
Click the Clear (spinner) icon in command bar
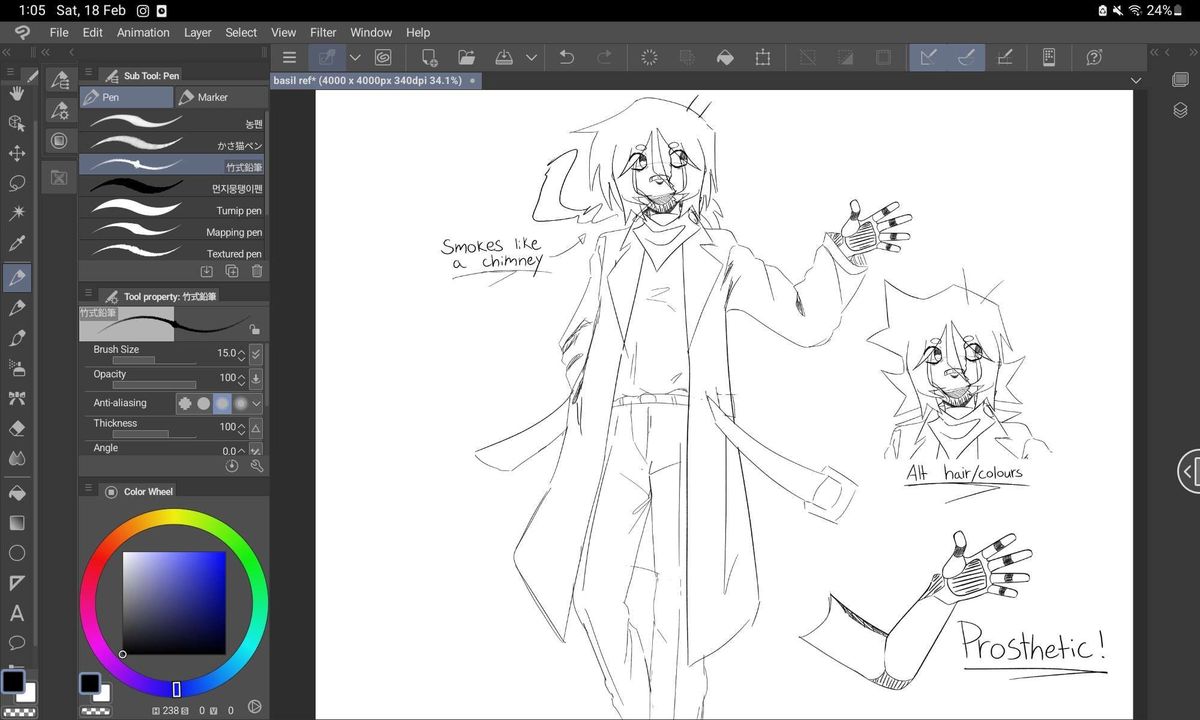click(x=649, y=57)
